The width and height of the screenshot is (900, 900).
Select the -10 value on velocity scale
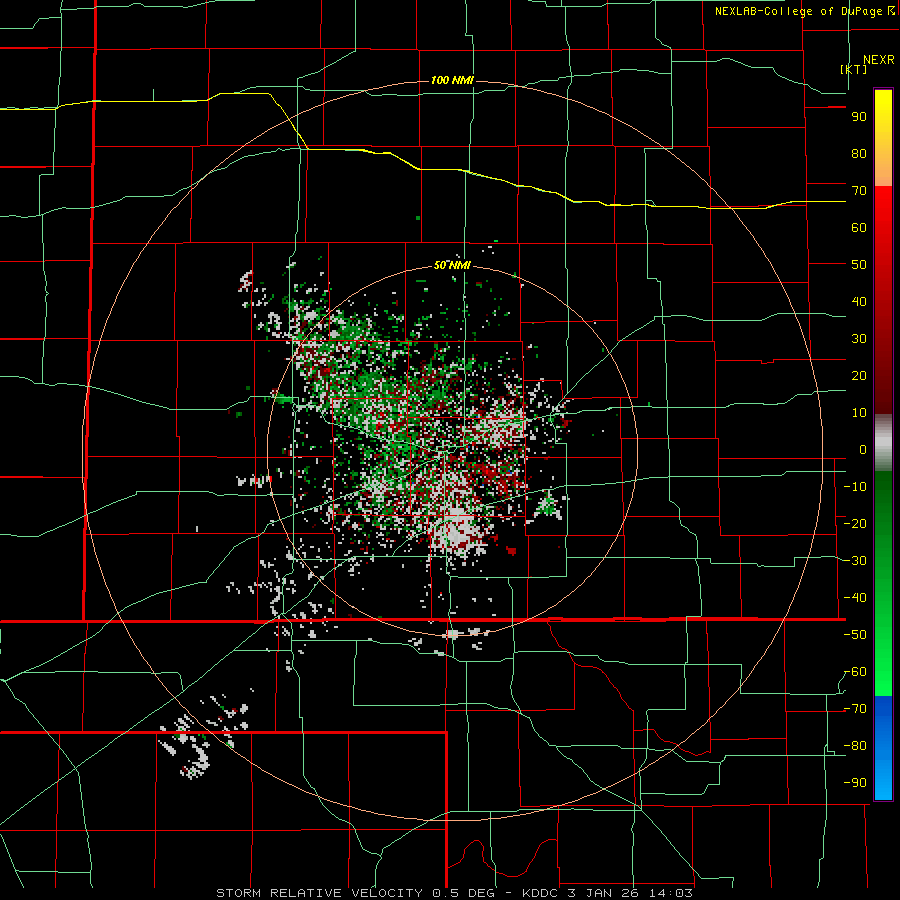[x=855, y=487]
